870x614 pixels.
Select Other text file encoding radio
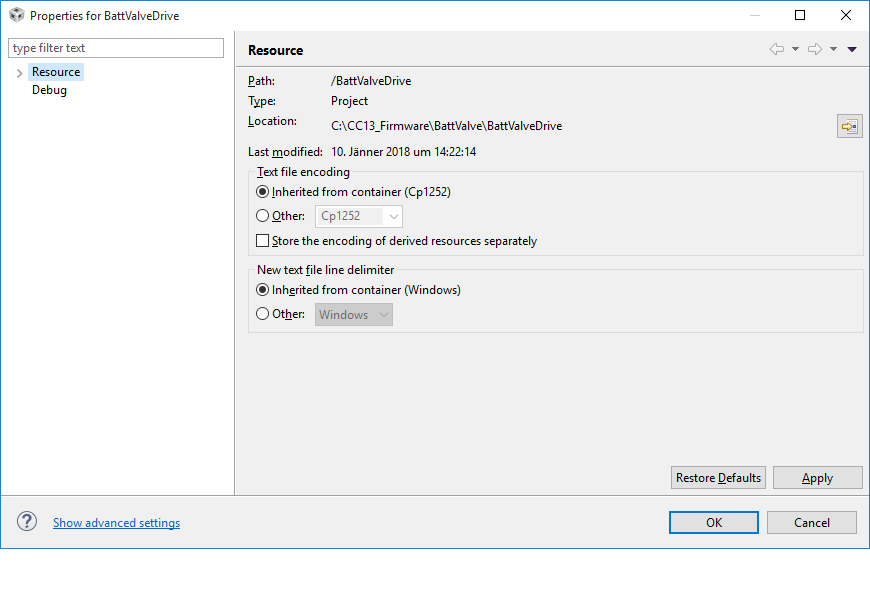click(263, 216)
